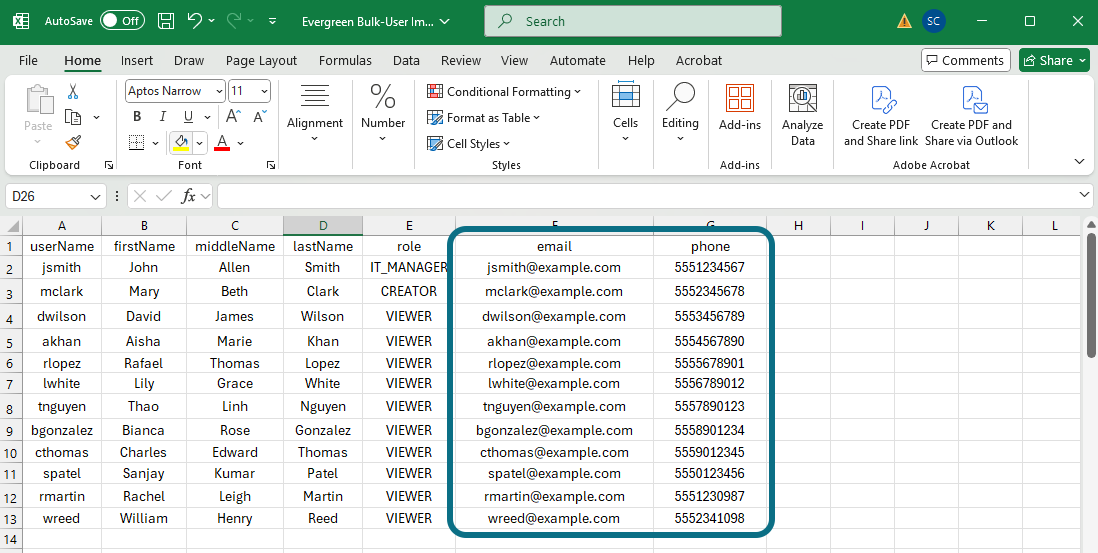Click the Insert Function fx icon

point(188,197)
